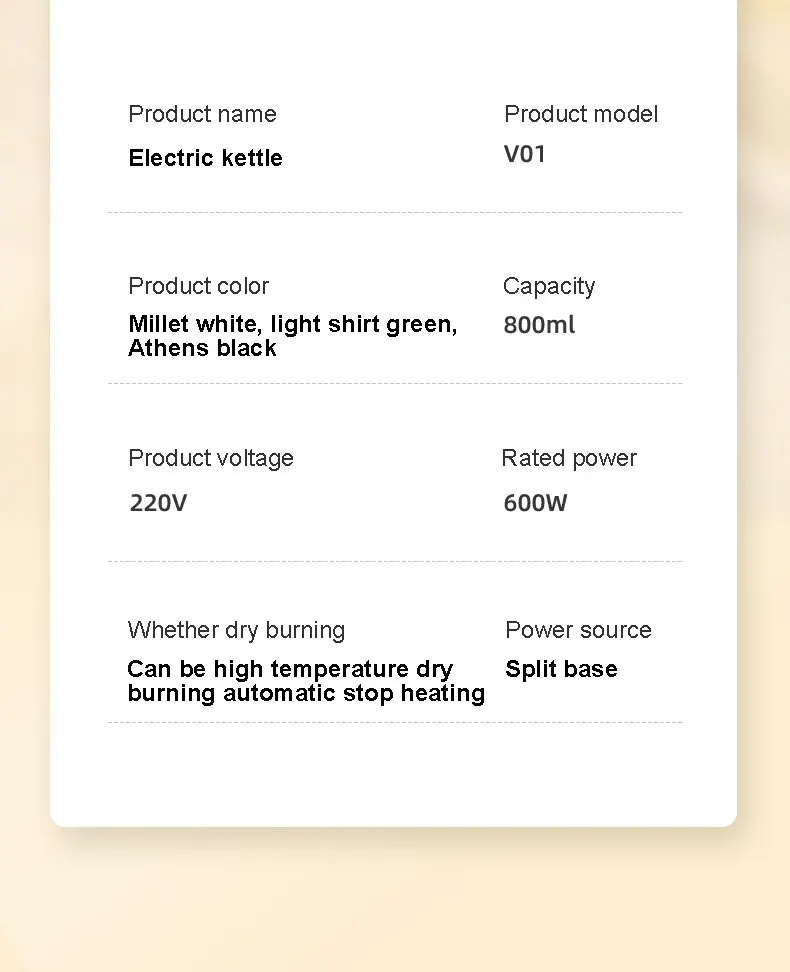The height and width of the screenshot is (972, 790).
Task: Select the "Split base" value
Action: (x=561, y=669)
